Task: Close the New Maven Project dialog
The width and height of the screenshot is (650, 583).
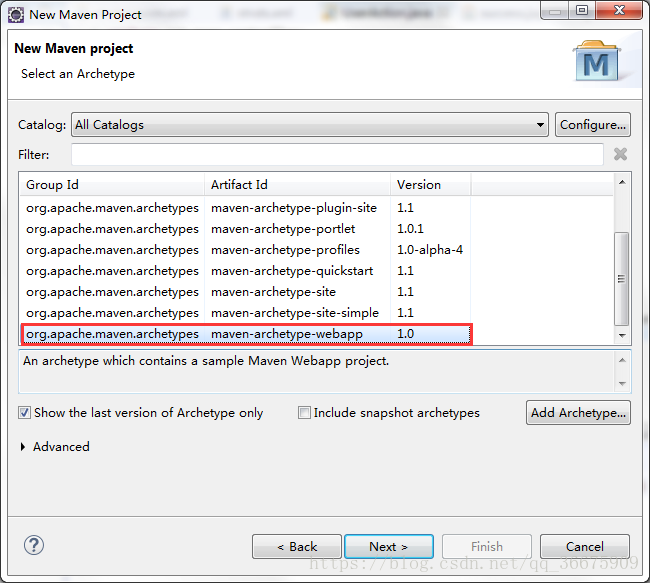Action: point(619,10)
